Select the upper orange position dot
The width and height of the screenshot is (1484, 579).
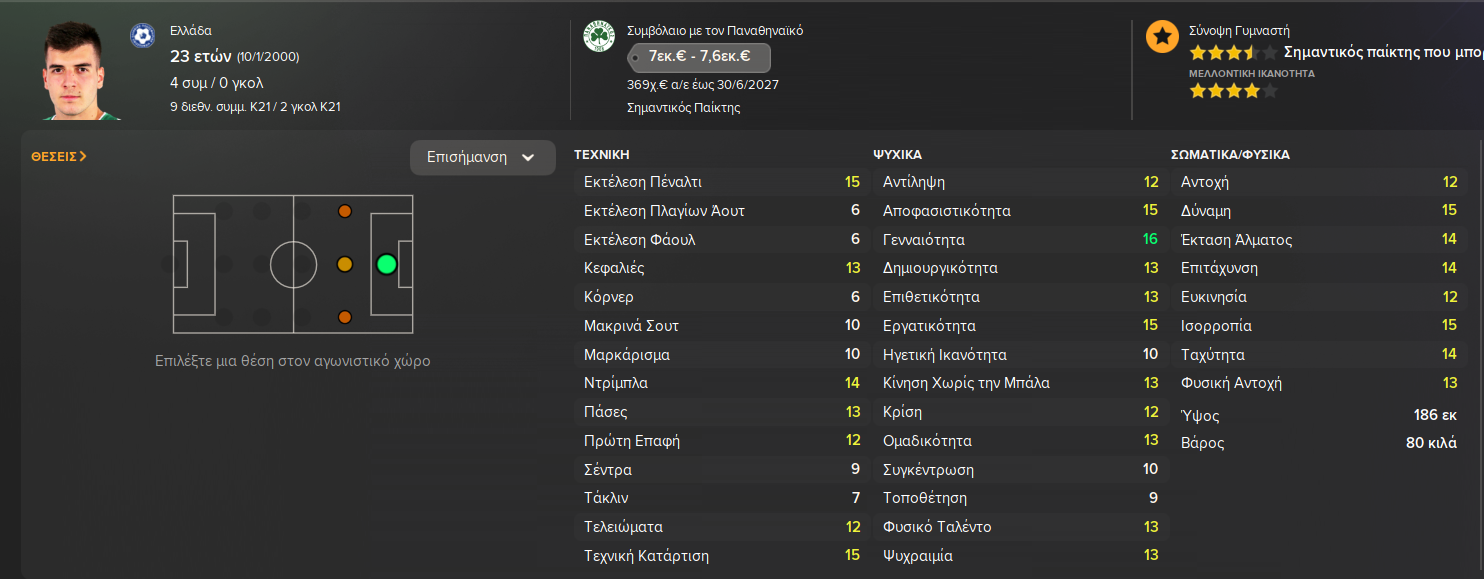point(345,211)
